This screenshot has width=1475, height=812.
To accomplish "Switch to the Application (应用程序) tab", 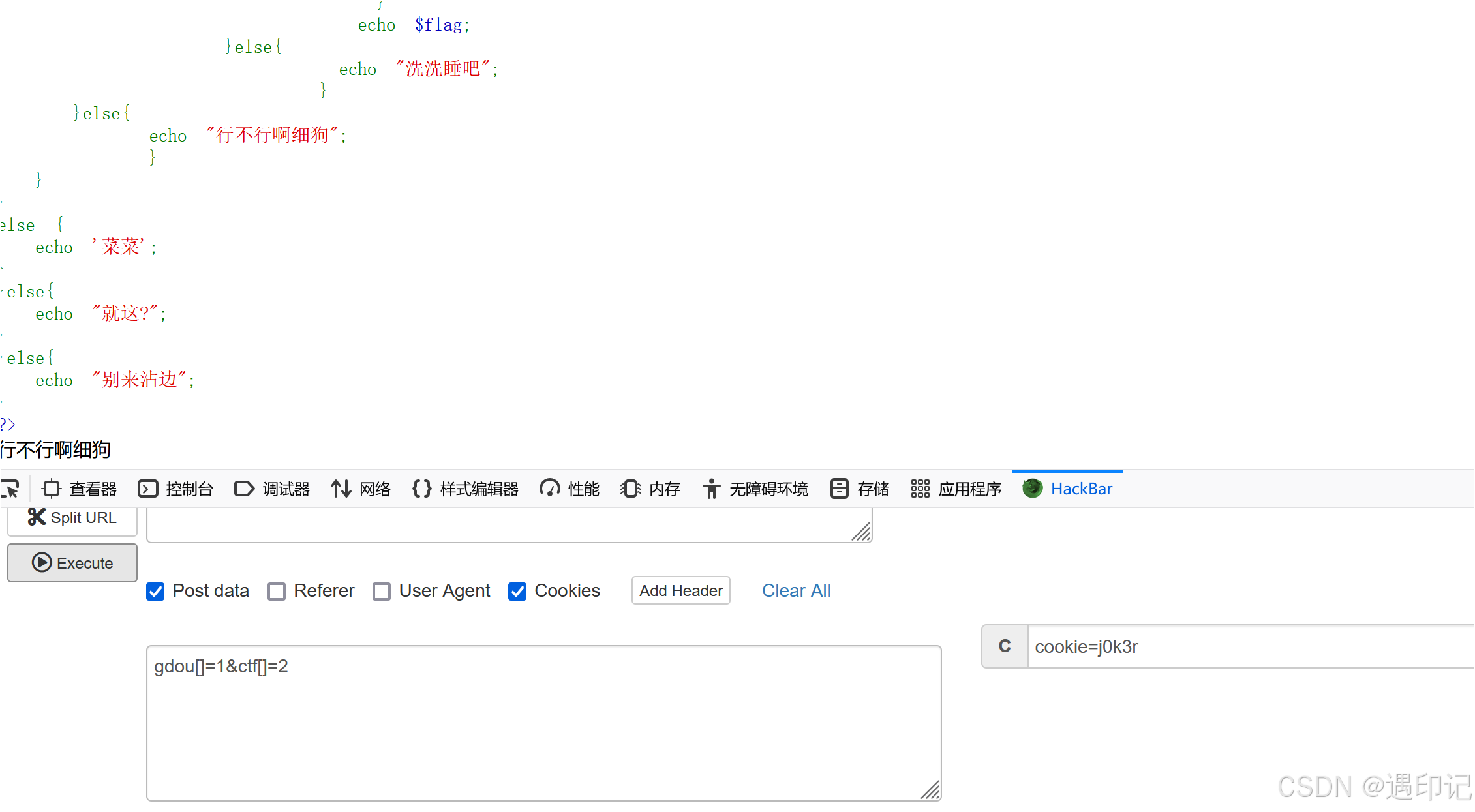I will coord(956,489).
